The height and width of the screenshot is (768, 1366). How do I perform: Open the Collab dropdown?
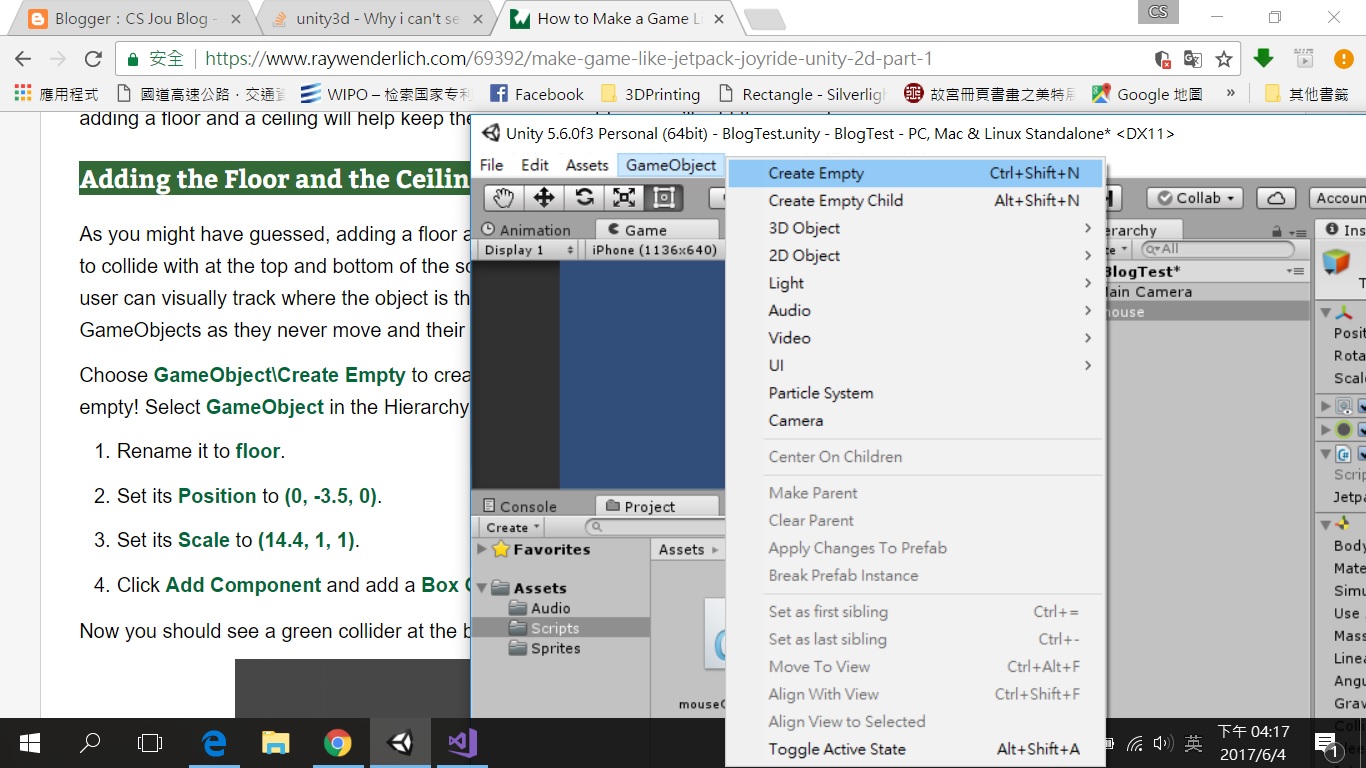1195,198
